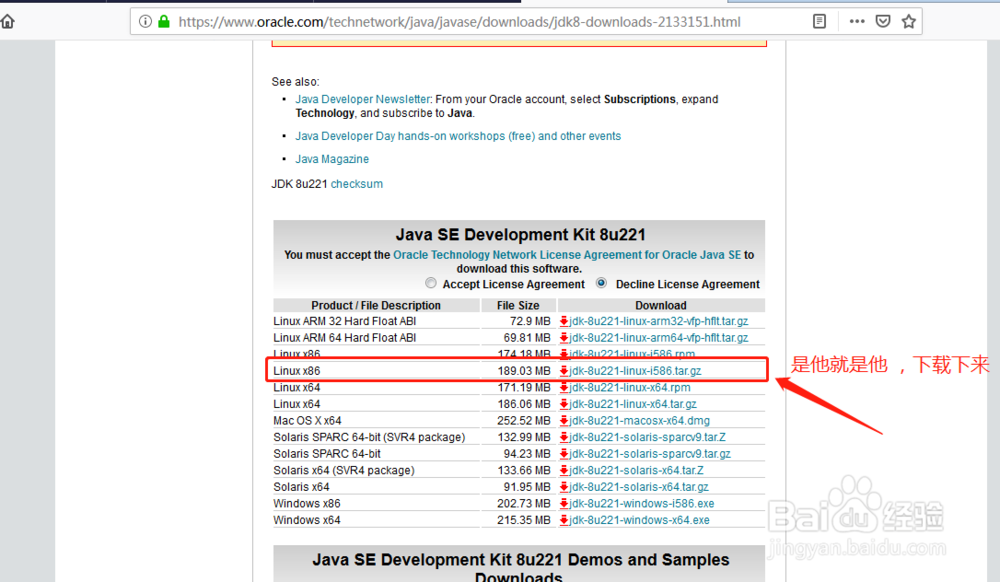This screenshot has width=1000, height=582.
Task: Click the File Size column header
Action: click(518, 305)
